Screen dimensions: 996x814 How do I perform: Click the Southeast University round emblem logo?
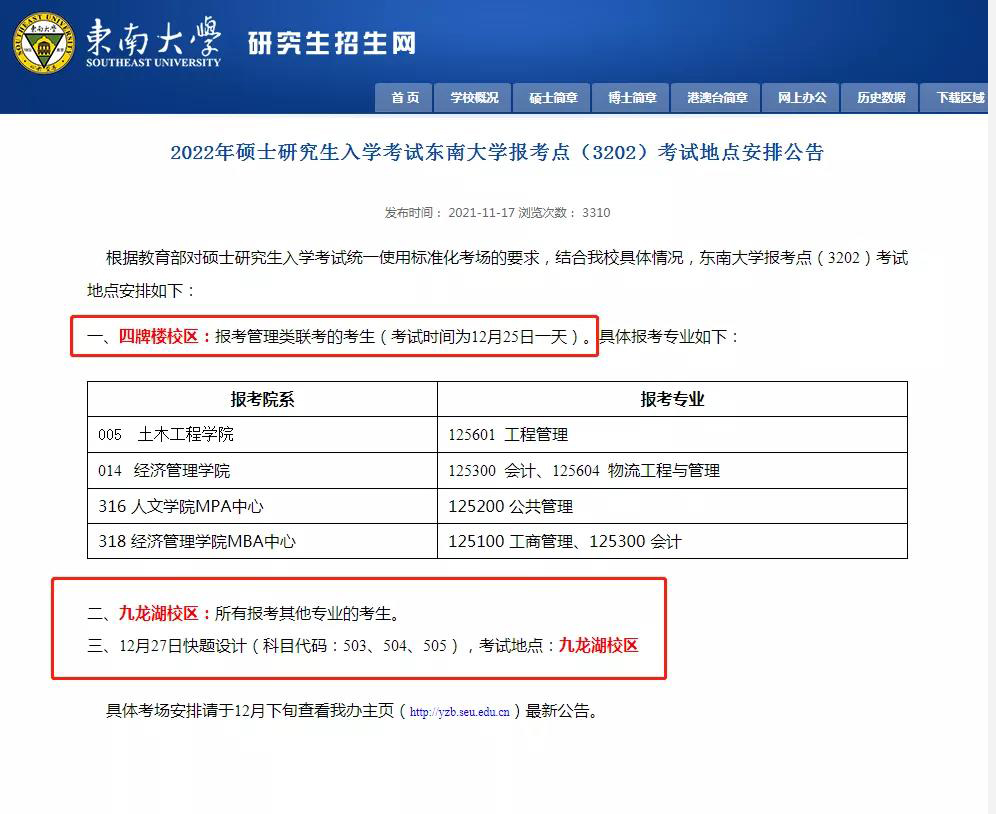point(44,42)
